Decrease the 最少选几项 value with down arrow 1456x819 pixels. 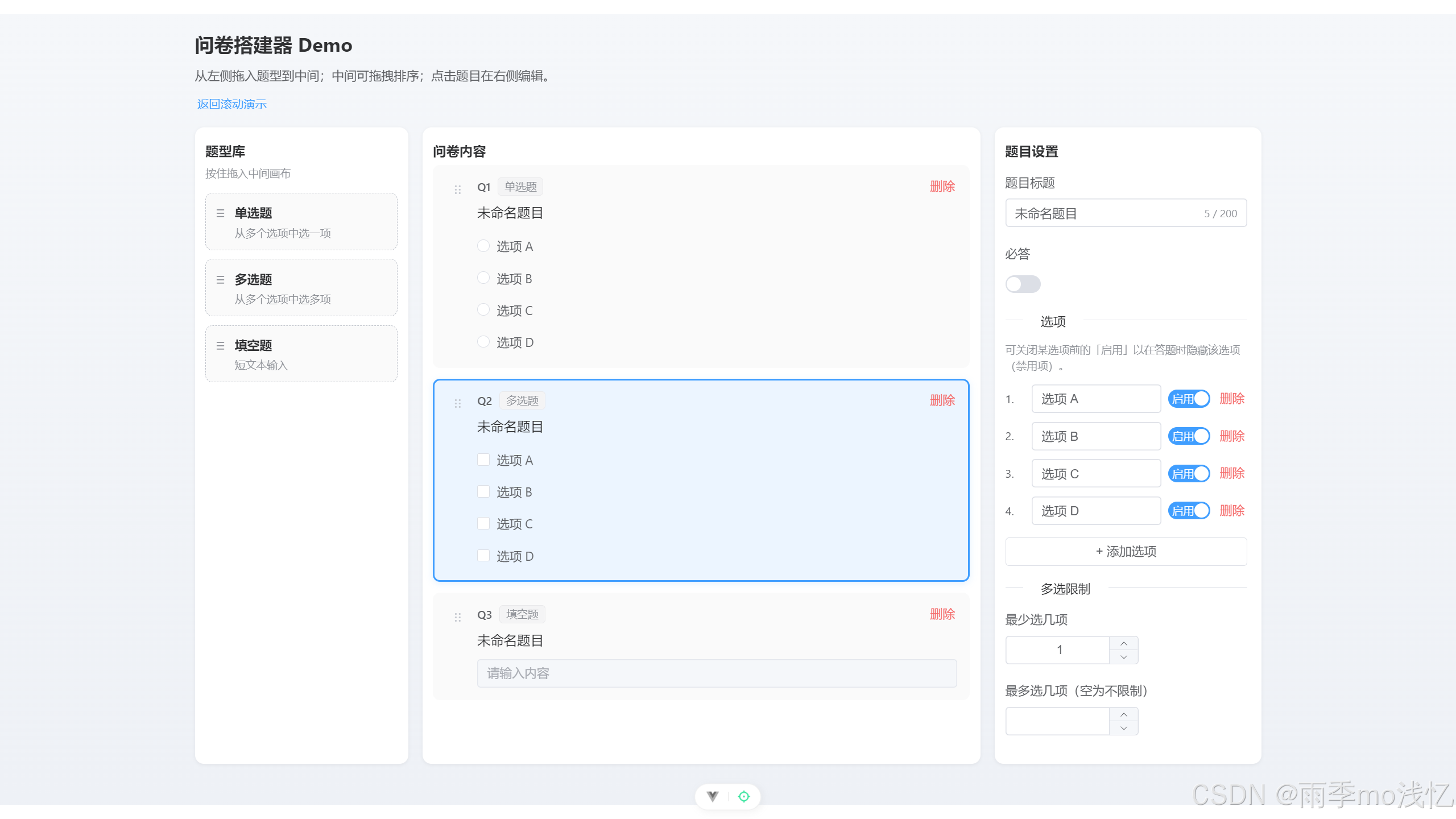point(1124,657)
